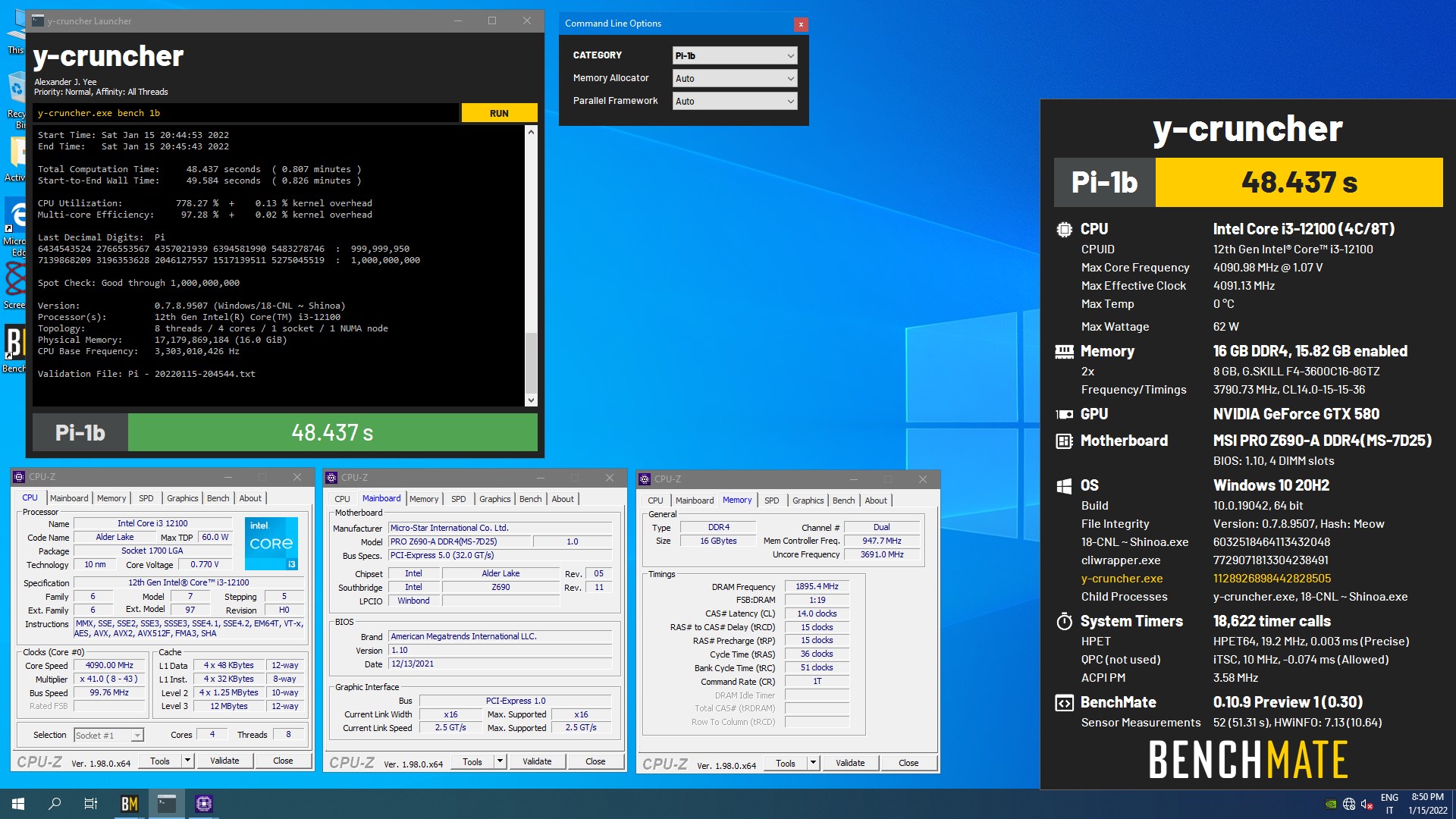This screenshot has width=1456, height=819.
Task: Click Validate in first CPU-Z window
Action: click(x=224, y=761)
